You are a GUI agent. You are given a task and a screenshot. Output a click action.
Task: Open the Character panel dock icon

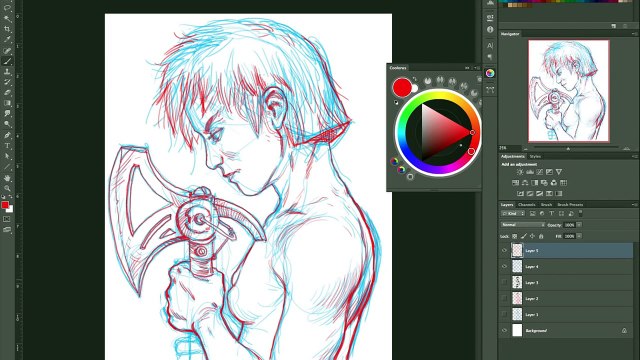click(x=490, y=46)
